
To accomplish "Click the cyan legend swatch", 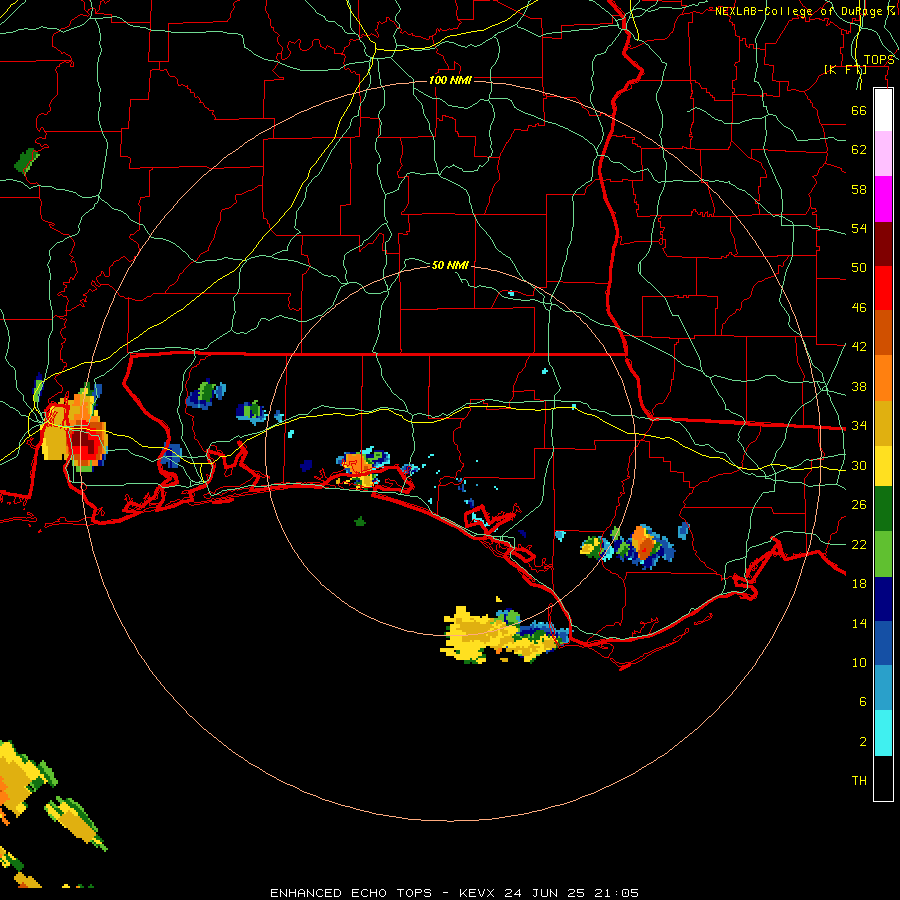I will pos(883,733).
